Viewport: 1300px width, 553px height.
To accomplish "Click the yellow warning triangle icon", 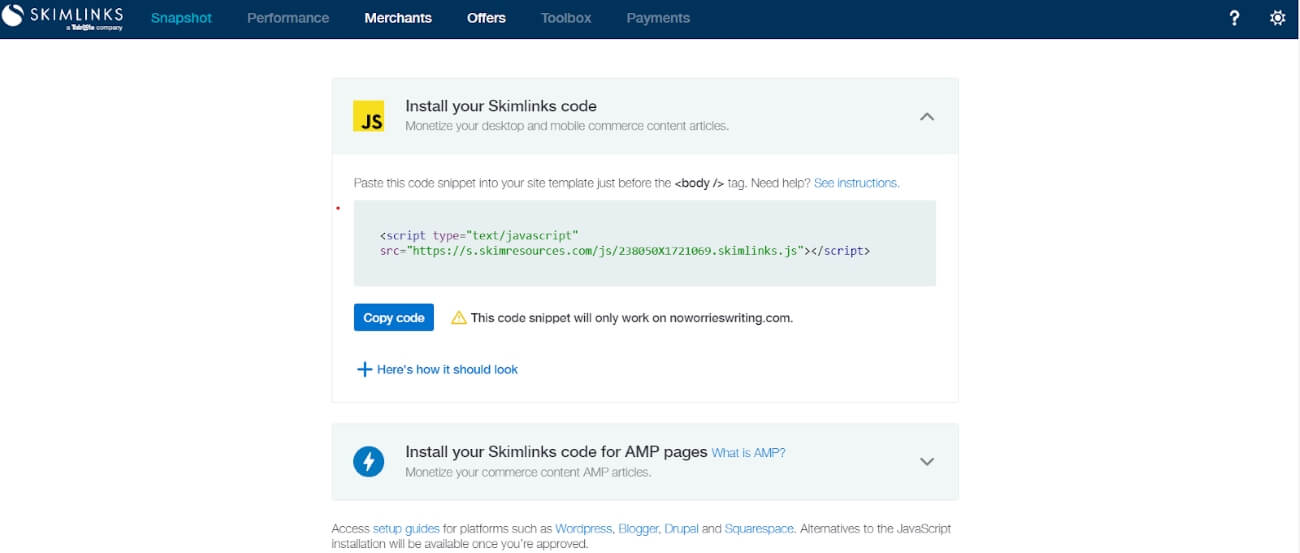I will coord(459,318).
